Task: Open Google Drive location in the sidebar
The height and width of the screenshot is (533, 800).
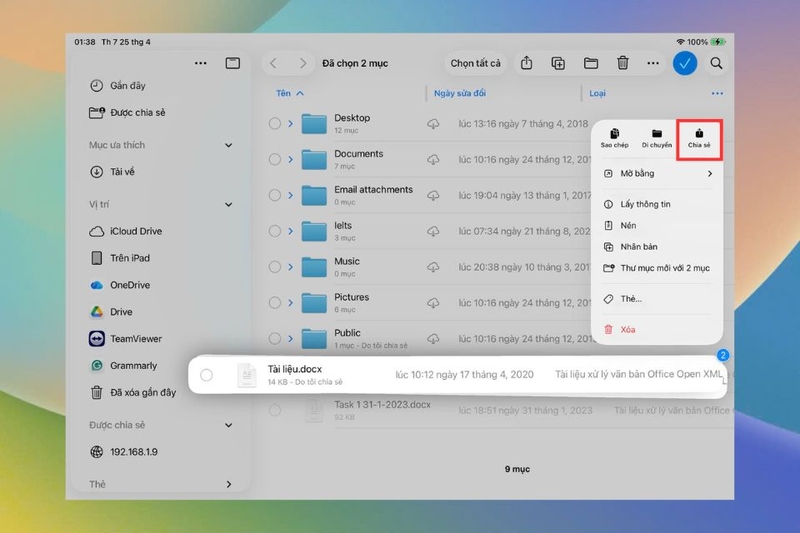Action: [111, 312]
